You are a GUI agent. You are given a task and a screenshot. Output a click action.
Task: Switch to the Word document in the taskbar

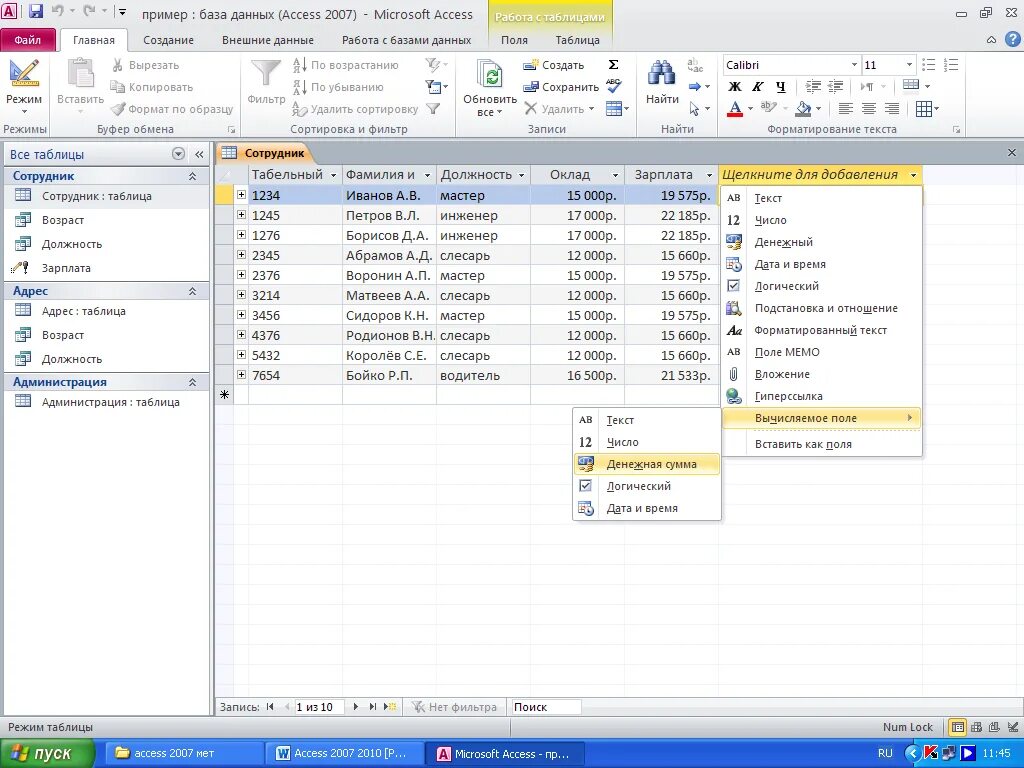click(344, 754)
